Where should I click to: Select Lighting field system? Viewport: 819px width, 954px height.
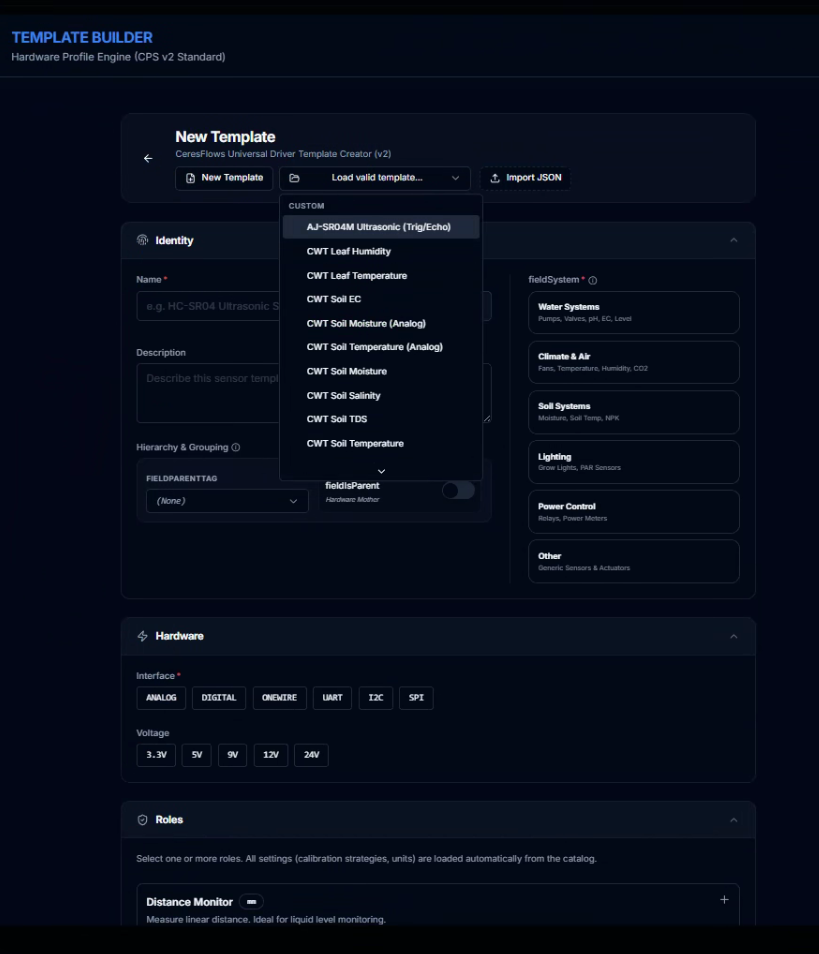(634, 462)
